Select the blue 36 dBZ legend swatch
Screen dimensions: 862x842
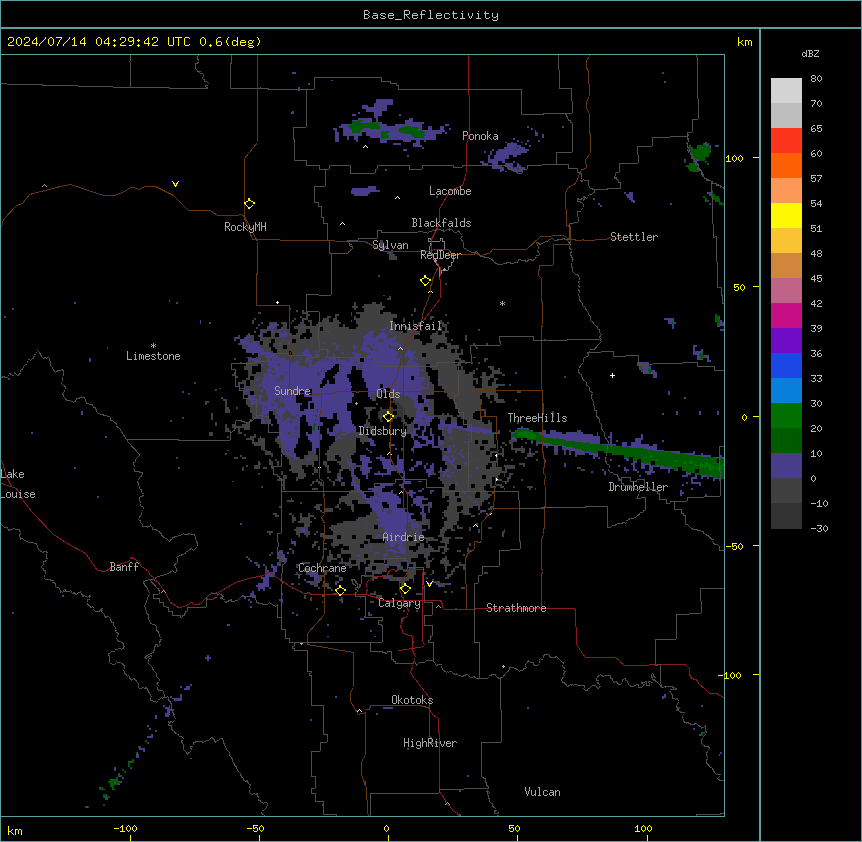coord(786,365)
